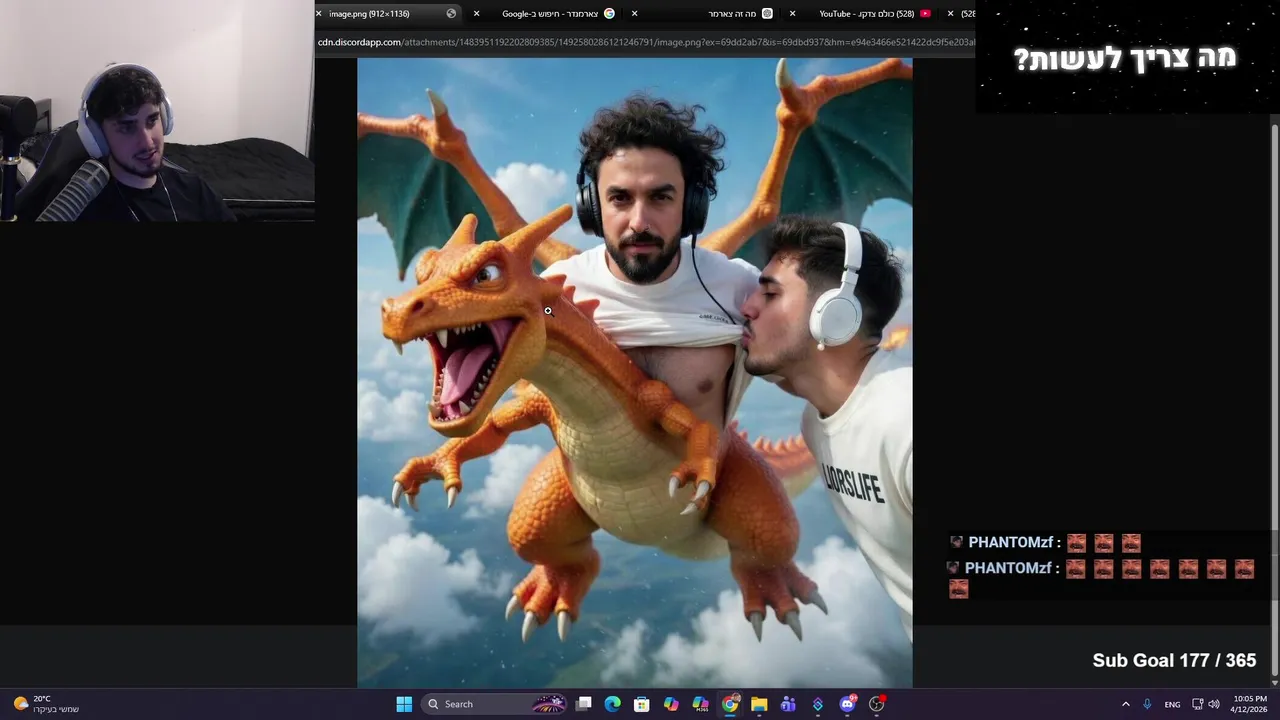Click the Google favicon on the search tab
The height and width of the screenshot is (720, 1280).
pyautogui.click(x=609, y=14)
